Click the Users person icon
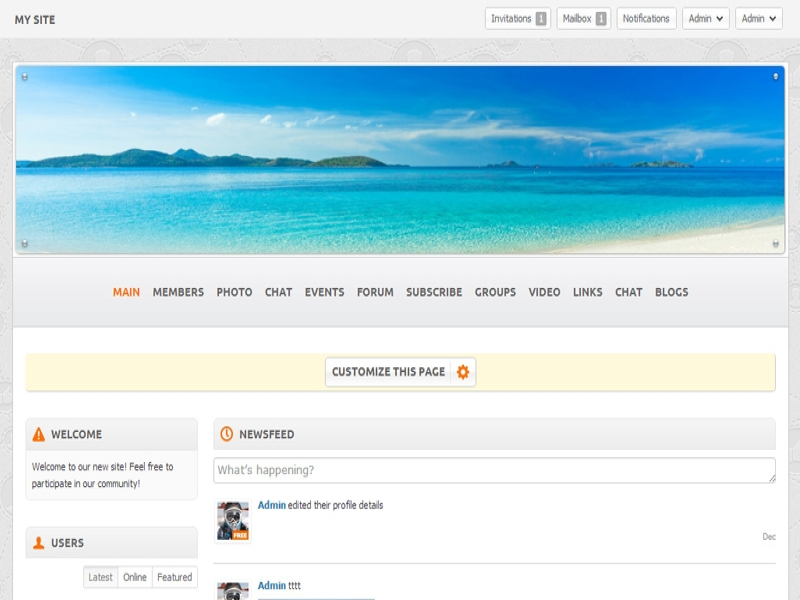800x600 pixels. [x=39, y=543]
